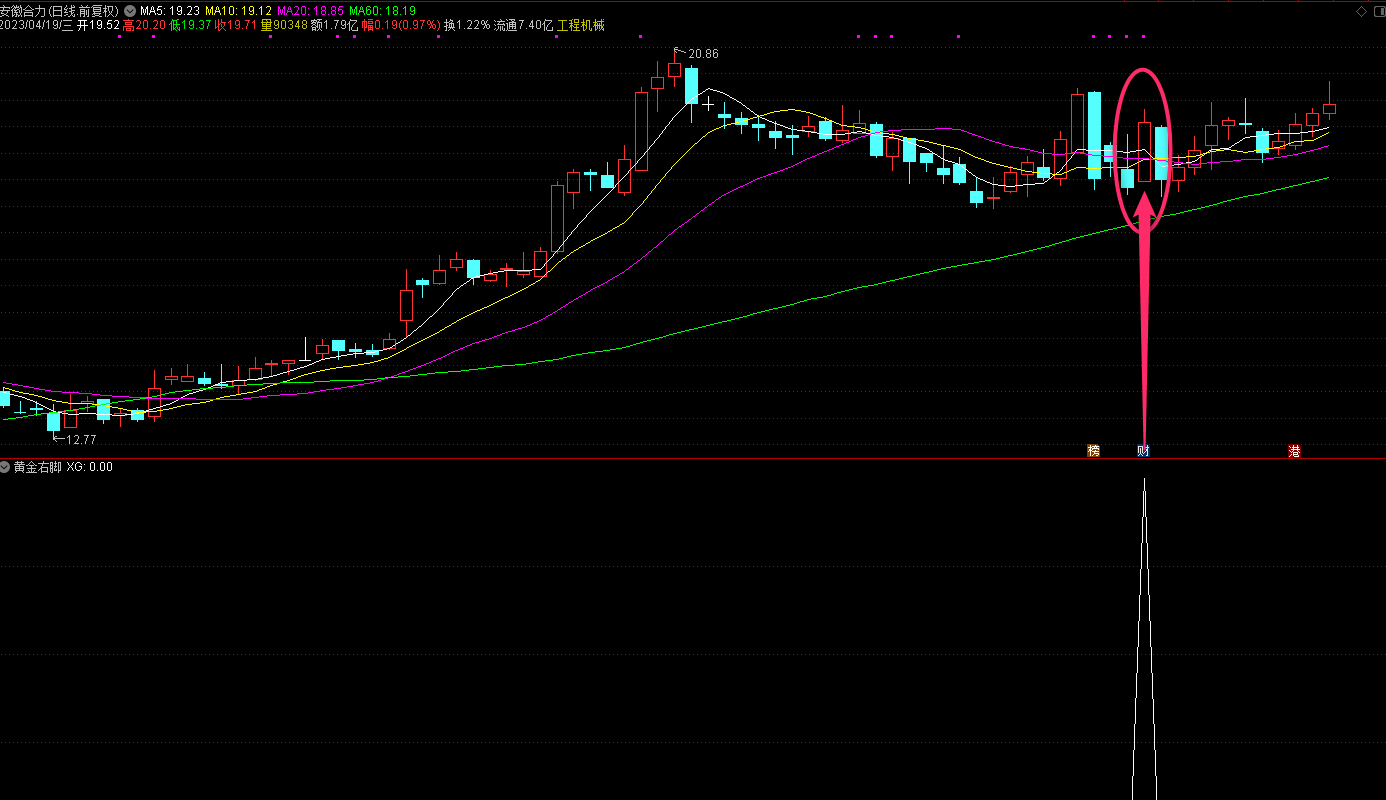Click the 黄金右脚 indicator name label
The image size is (1386, 800).
[x=37, y=467]
